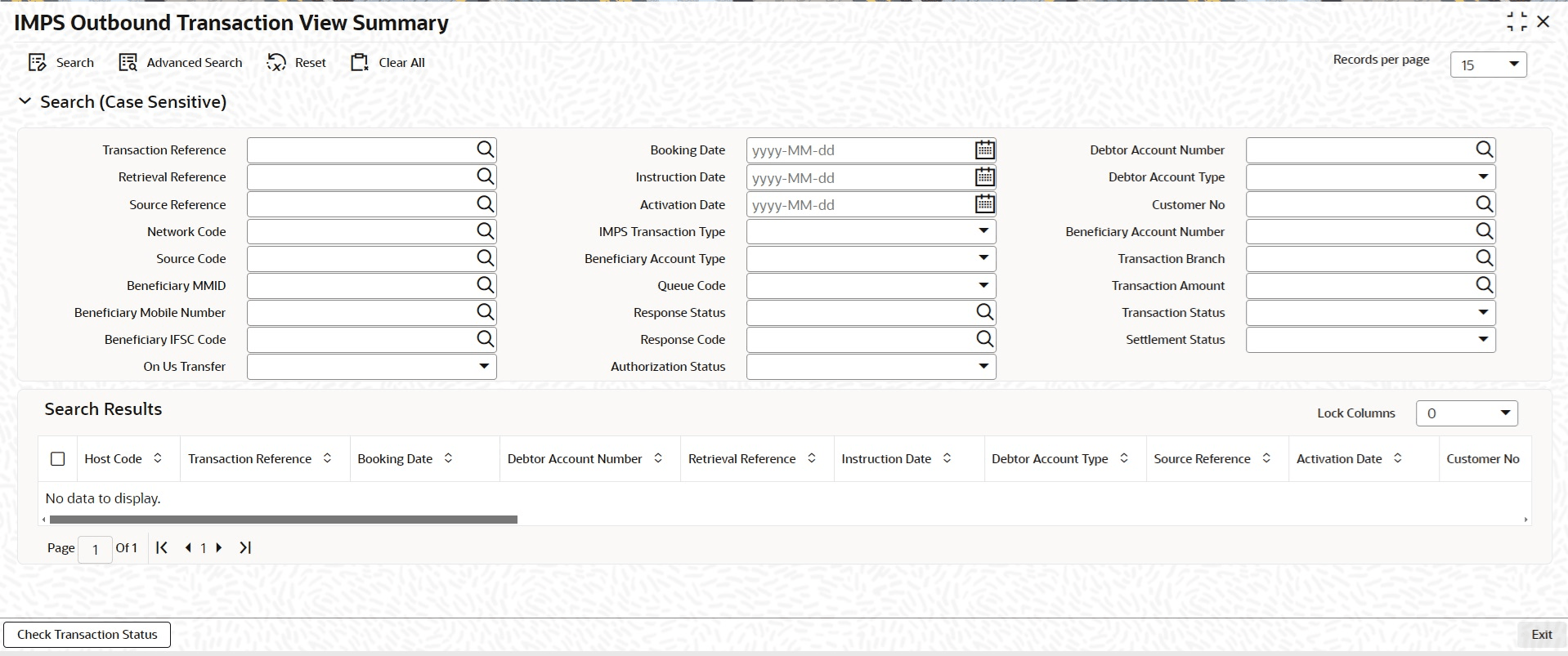The image size is (1568, 656).
Task: Open lookup for Response Status field
Action: (985, 312)
